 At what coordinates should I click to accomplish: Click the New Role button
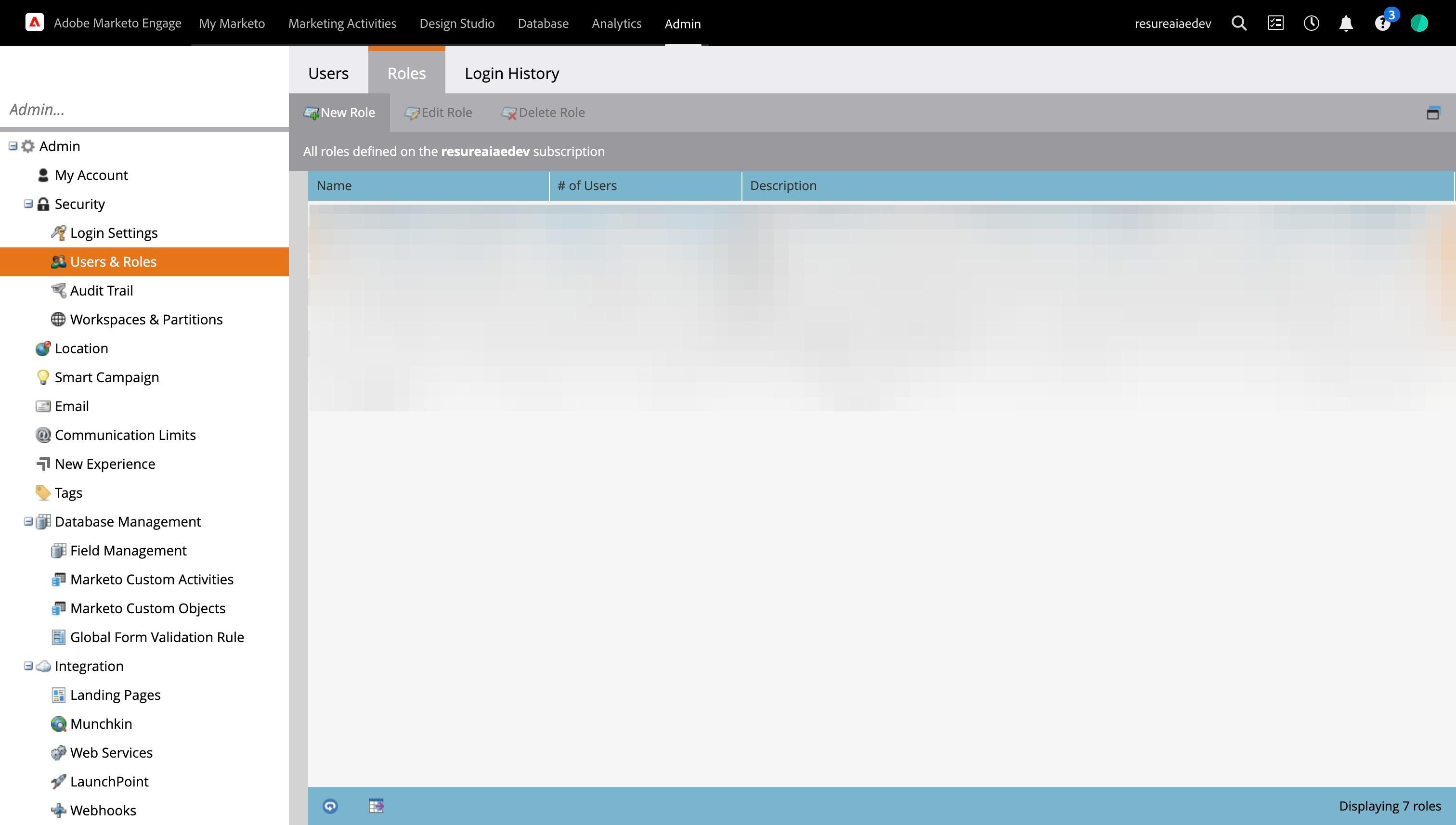click(x=339, y=113)
